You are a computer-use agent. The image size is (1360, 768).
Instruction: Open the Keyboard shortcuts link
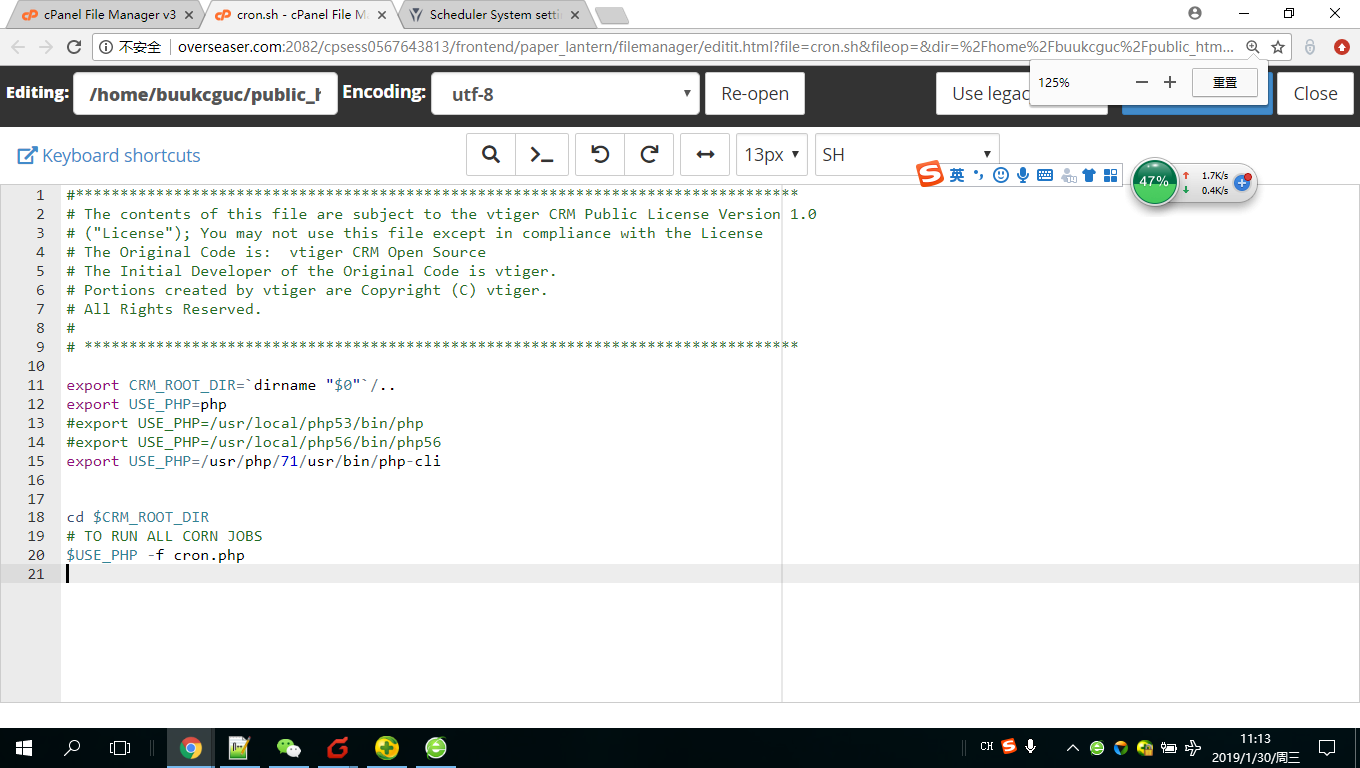(x=109, y=155)
